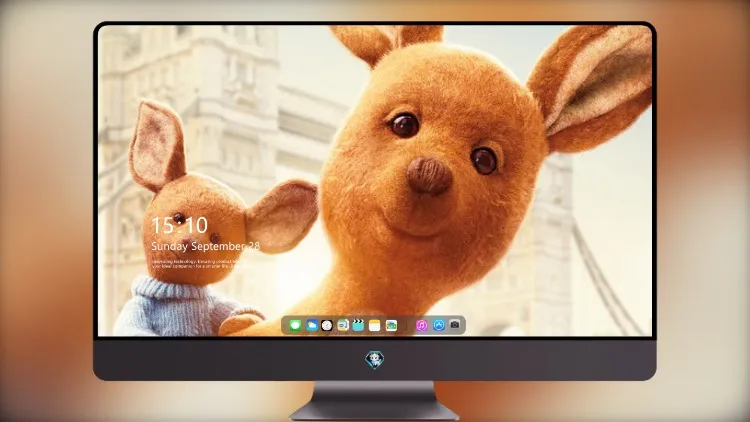Open the yellow Notes app in dock
Viewport: 750px width, 422px height.
pyautogui.click(x=375, y=325)
